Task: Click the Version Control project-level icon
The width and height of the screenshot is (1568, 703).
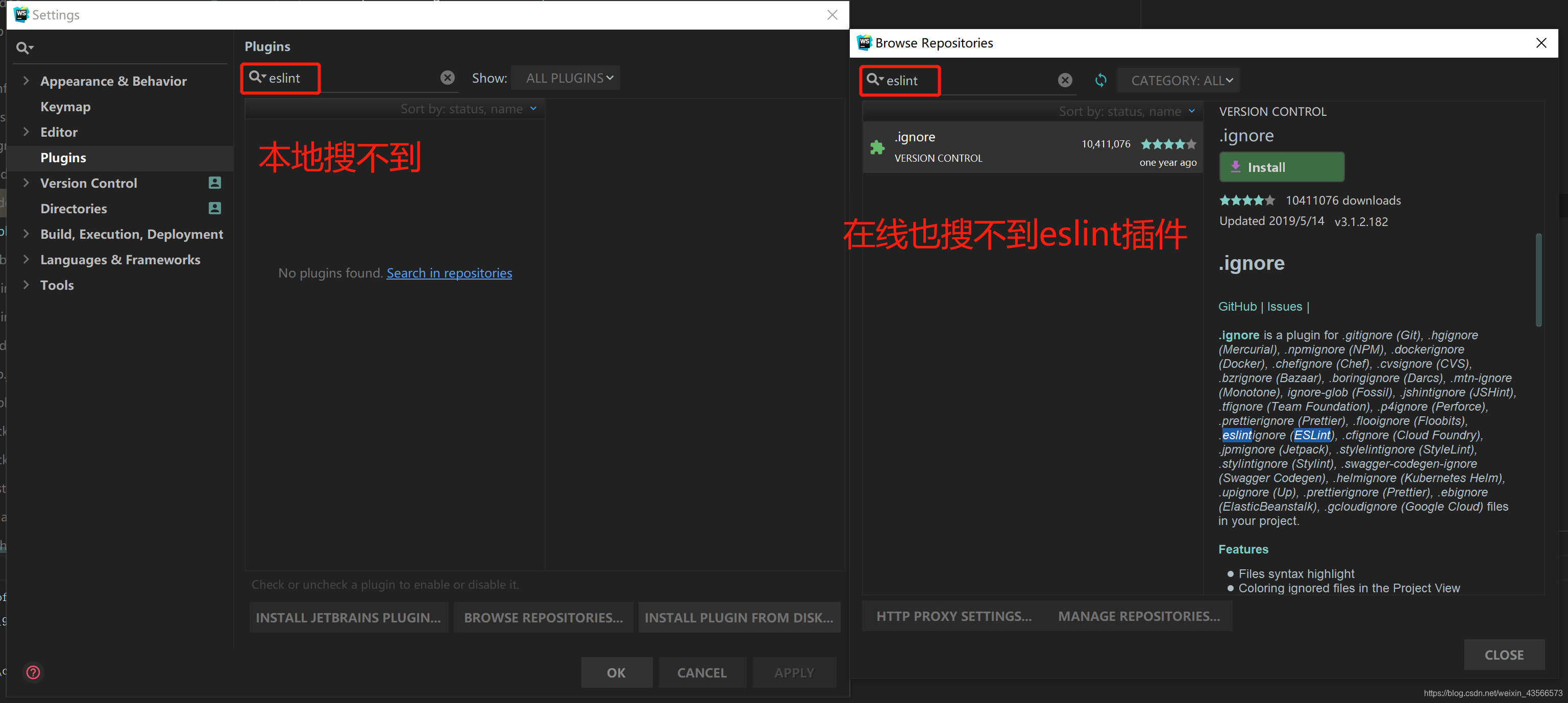Action: click(215, 183)
